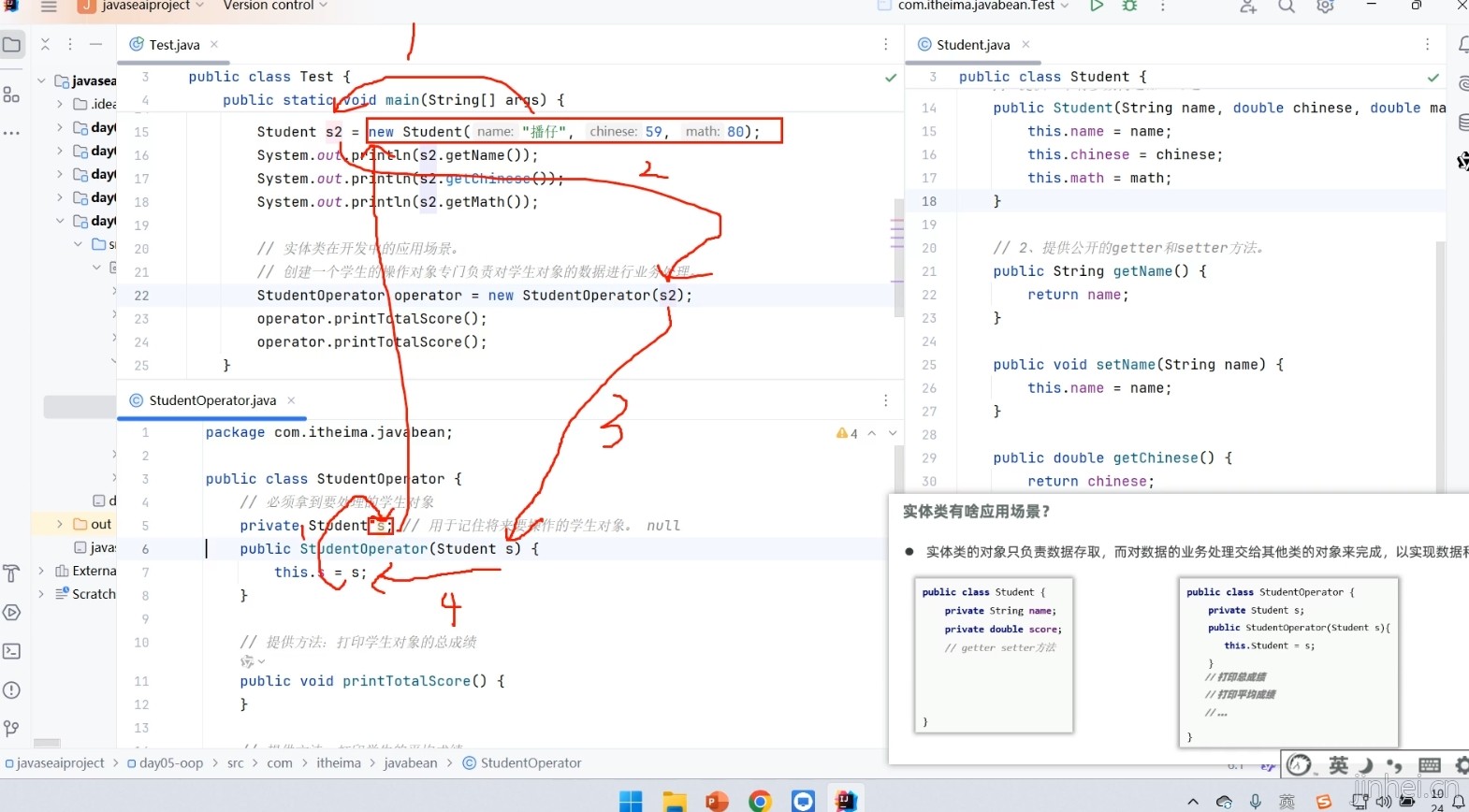Open the Search Everywhere magnifier

(1287, 7)
